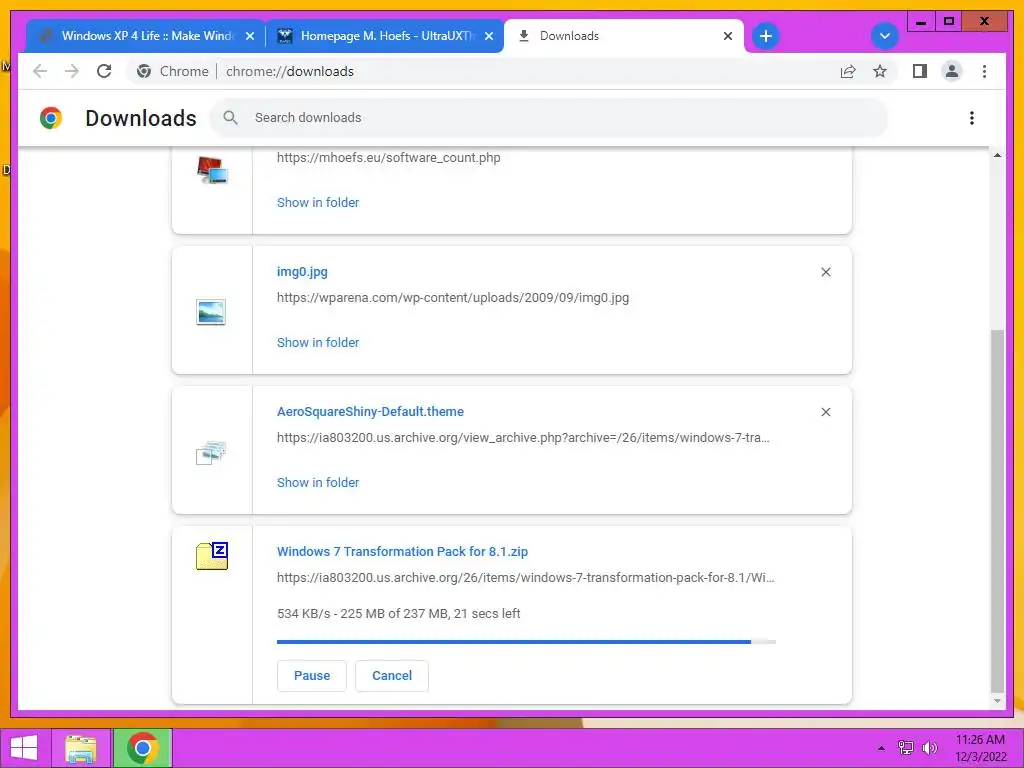This screenshot has height=768, width=1024.
Task: Remove img0.jpg from the list
Action: coord(825,272)
